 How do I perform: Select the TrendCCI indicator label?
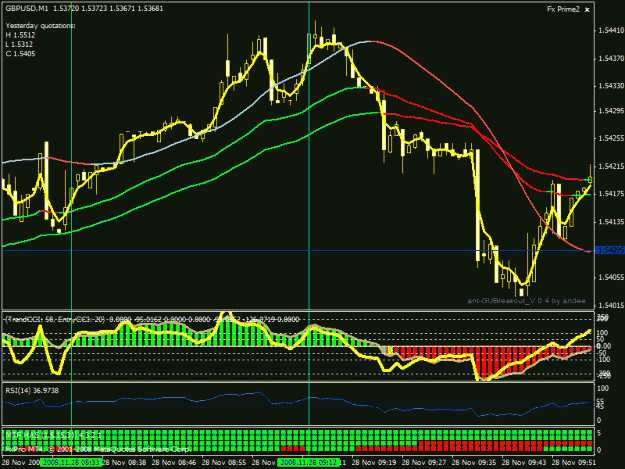tap(151, 319)
